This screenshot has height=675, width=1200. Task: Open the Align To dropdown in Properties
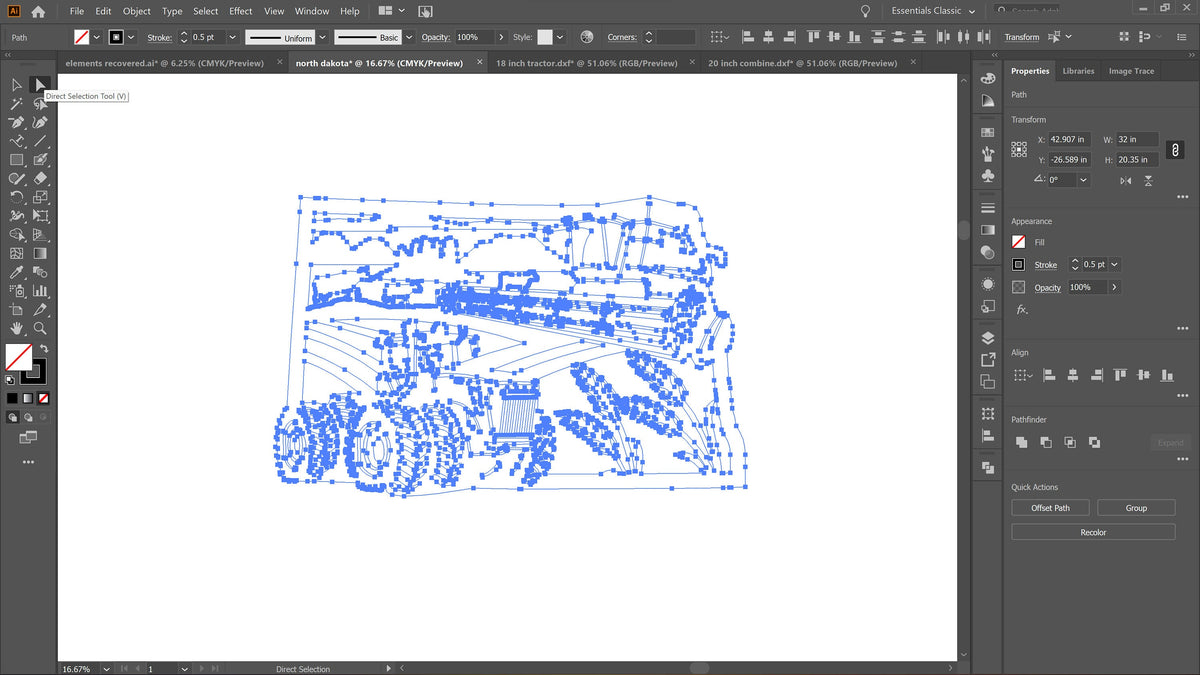[x=1022, y=375]
